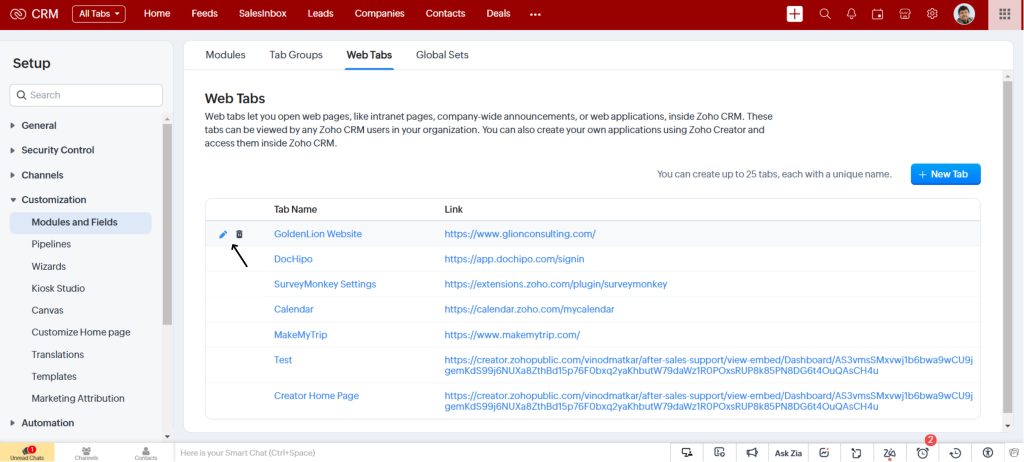Viewport: 1024px width, 462px height.
Task: Open the Leads module
Action: (x=320, y=13)
